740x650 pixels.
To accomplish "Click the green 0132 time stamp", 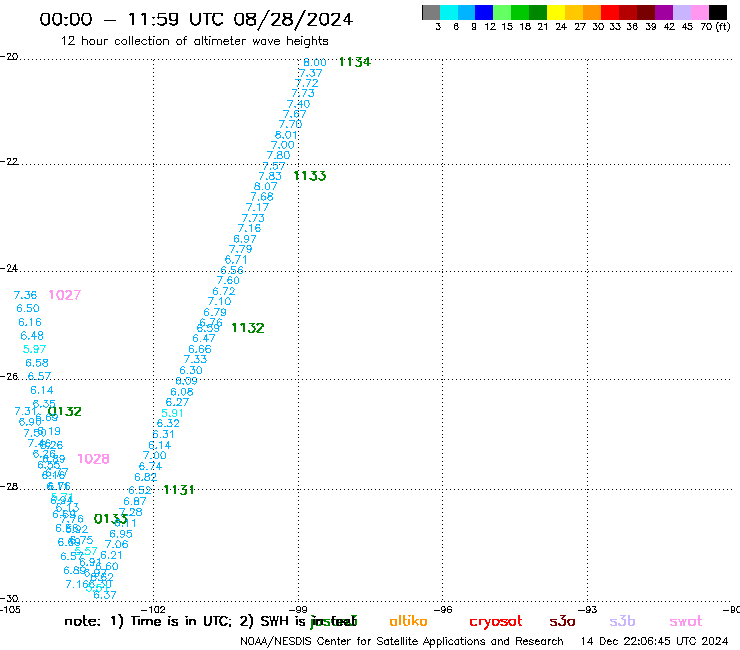I will pyautogui.click(x=65, y=412).
